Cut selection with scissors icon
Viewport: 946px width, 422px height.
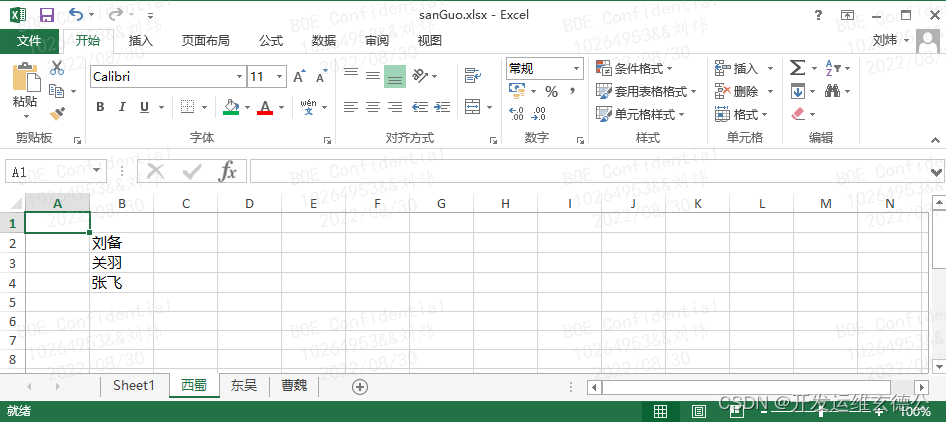point(57,68)
